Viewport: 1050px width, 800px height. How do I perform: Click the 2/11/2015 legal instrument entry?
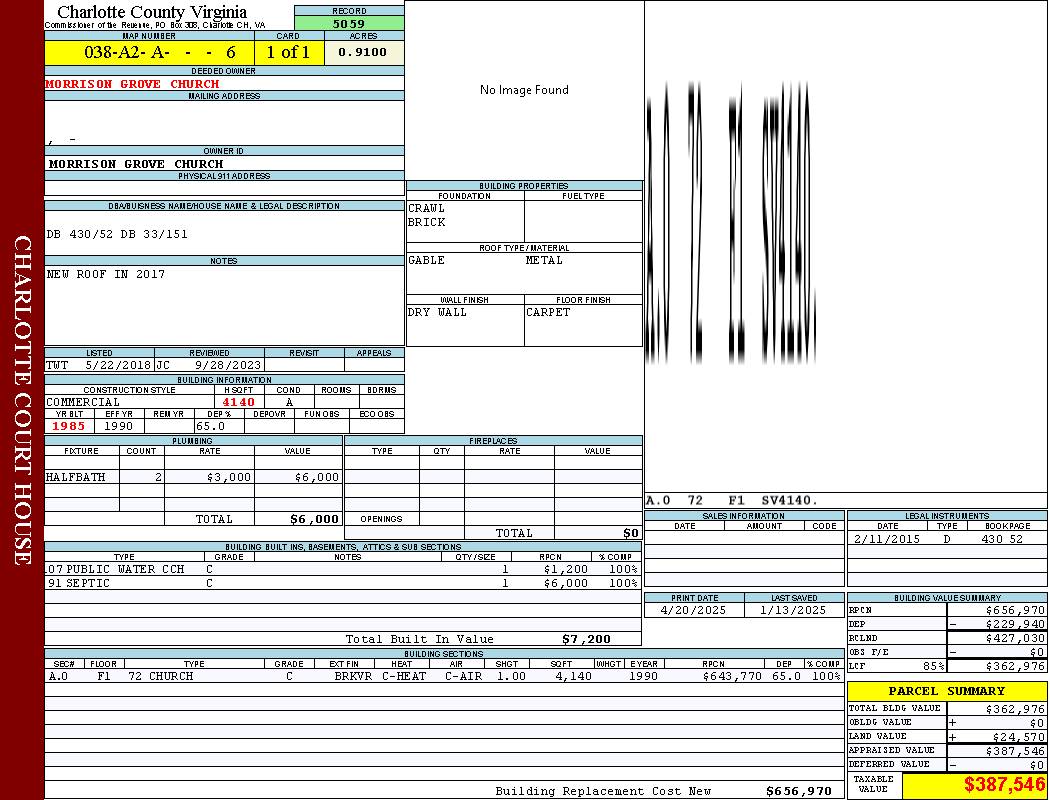[x=945, y=539]
